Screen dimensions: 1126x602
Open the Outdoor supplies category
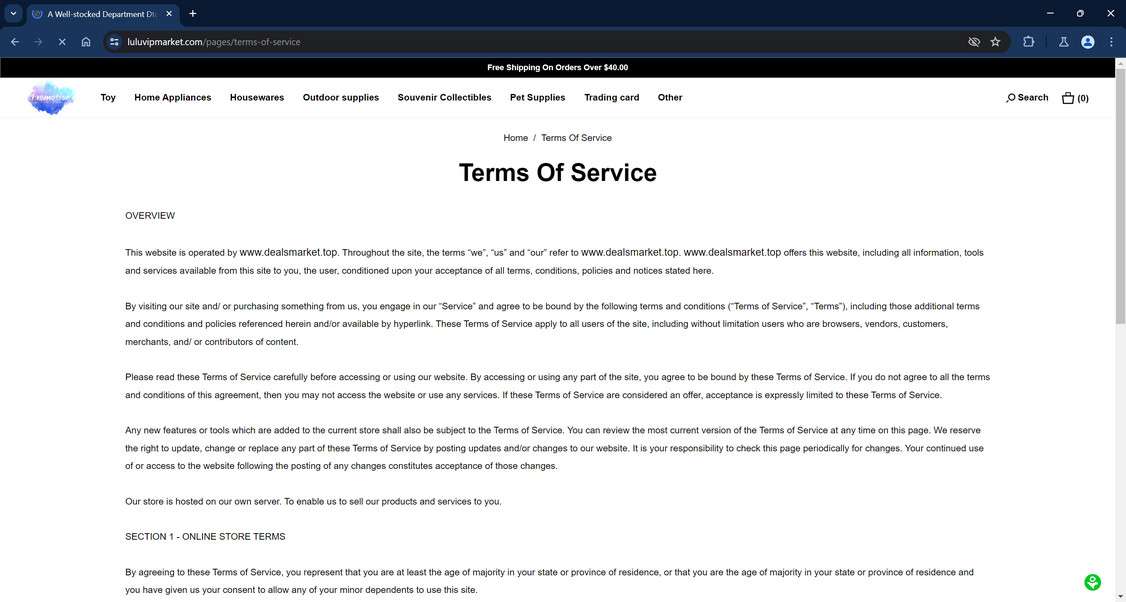(x=340, y=98)
